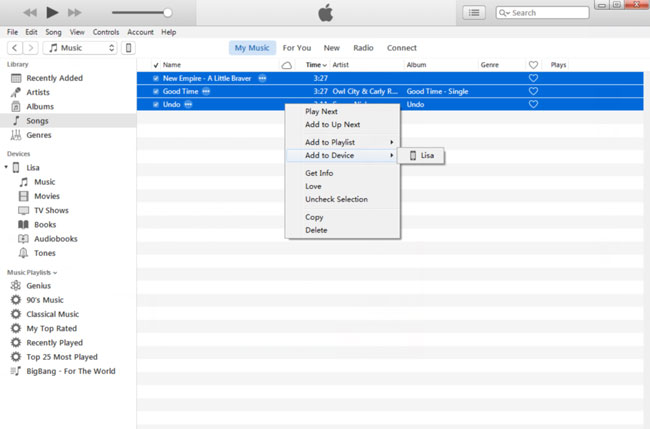Viewport: 650px width, 429px height.
Task: Open more options for Good Time song
Action: (x=206, y=91)
